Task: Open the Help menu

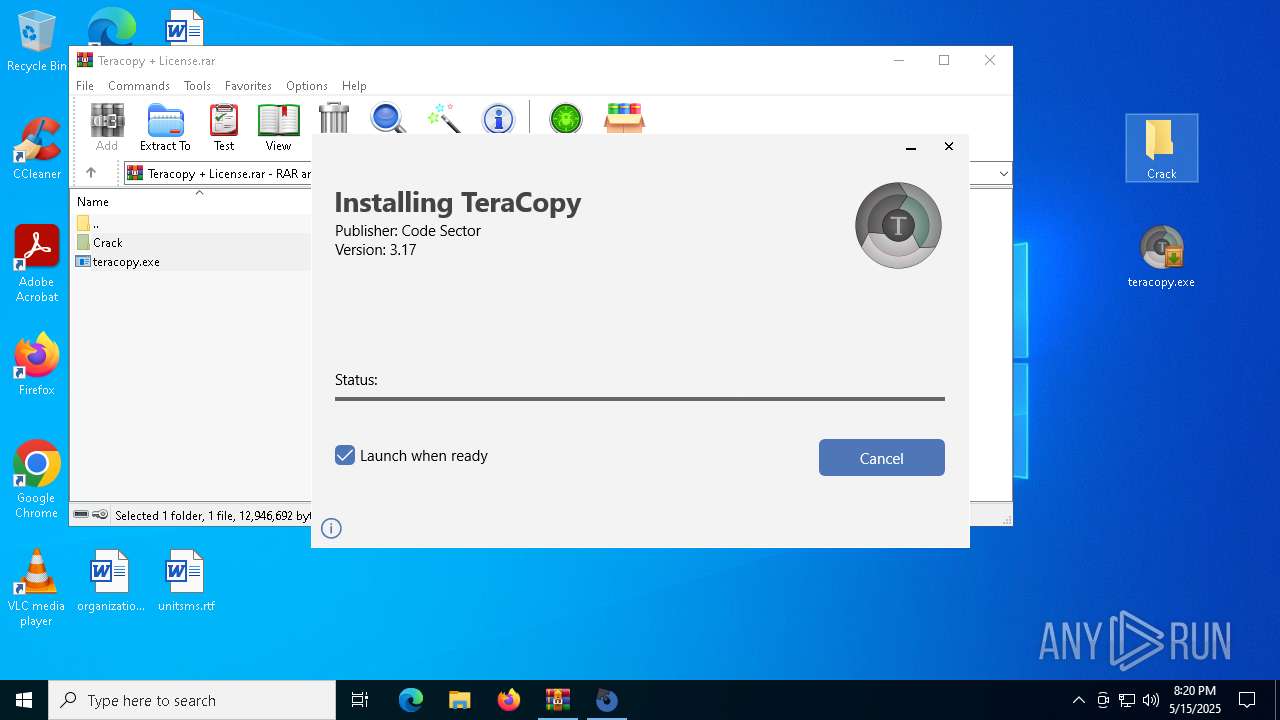Action: [x=354, y=86]
